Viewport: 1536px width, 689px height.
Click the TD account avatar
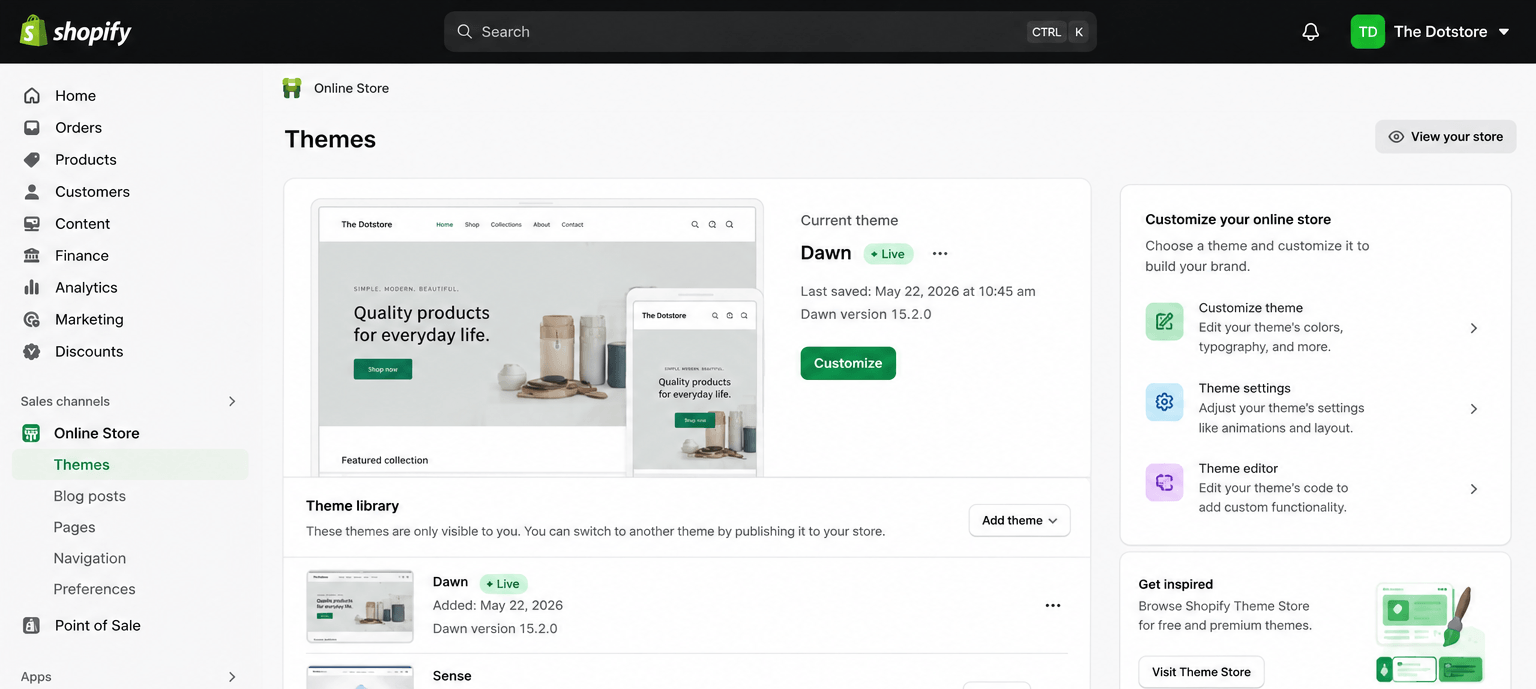click(x=1367, y=32)
